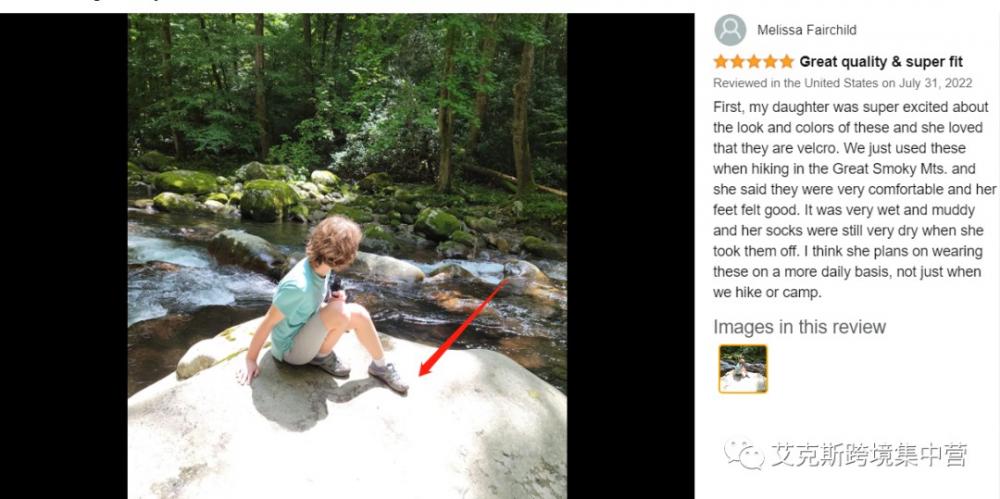Open reviewer name Melissa Fairchild
Image resolution: width=1000 pixels, height=499 pixels.
(x=806, y=30)
